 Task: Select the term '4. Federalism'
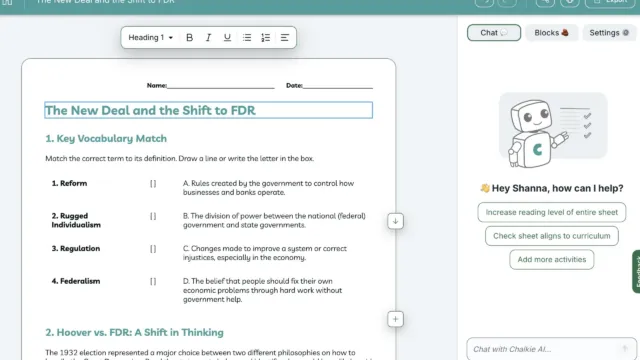pyautogui.click(x=76, y=281)
